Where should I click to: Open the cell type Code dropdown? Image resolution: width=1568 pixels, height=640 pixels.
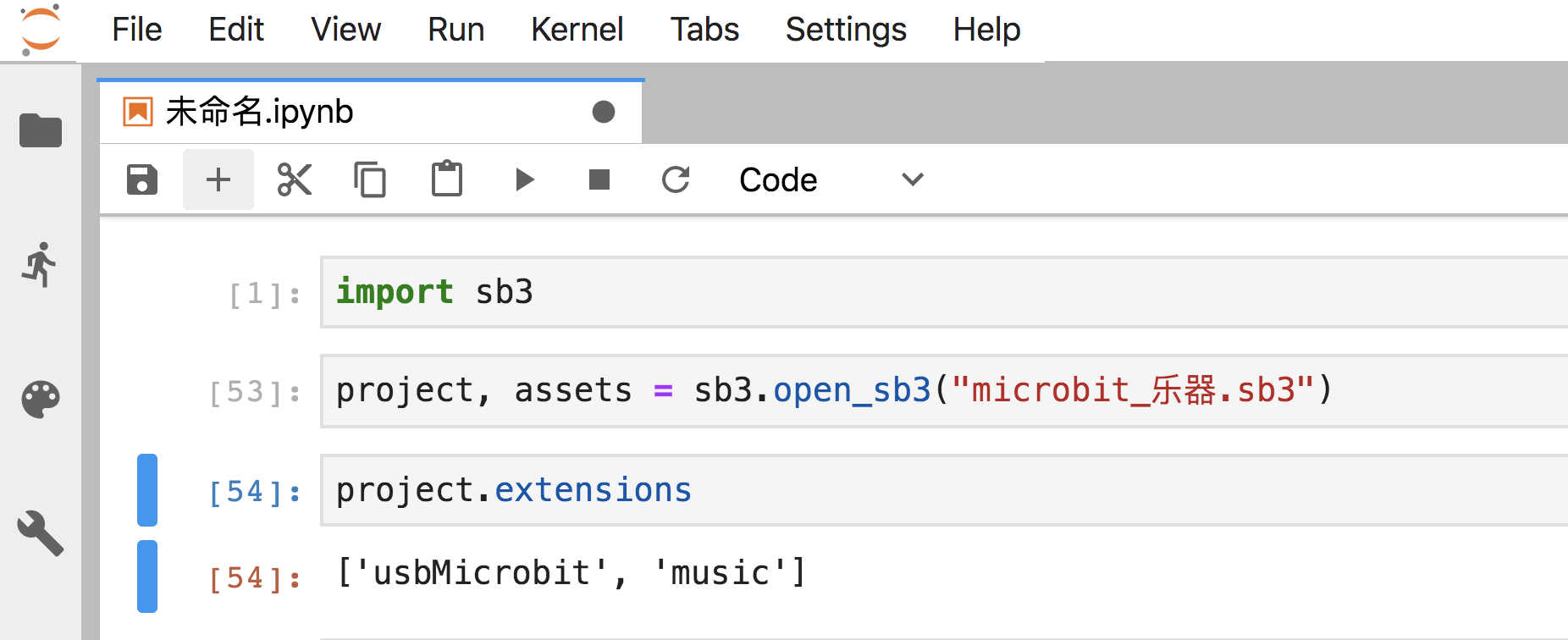(x=831, y=179)
